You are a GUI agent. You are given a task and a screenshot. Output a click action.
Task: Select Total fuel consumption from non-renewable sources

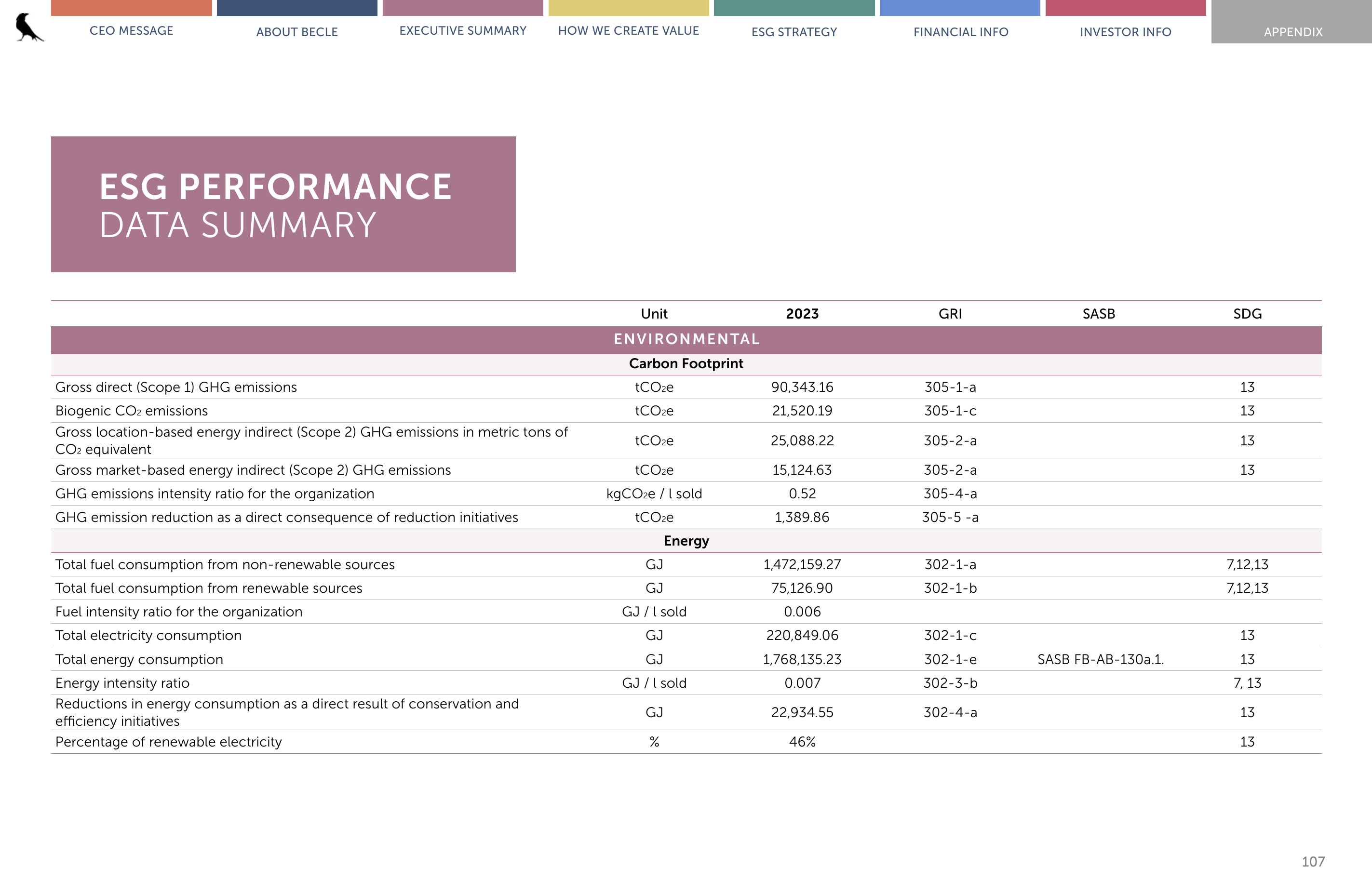click(x=225, y=565)
